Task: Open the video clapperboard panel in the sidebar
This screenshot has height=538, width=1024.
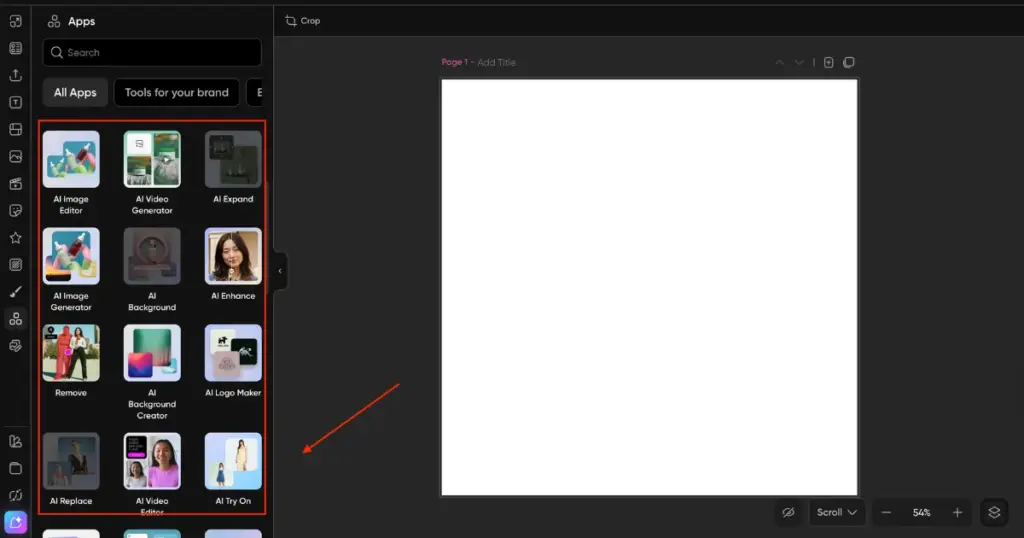Action: pos(16,184)
